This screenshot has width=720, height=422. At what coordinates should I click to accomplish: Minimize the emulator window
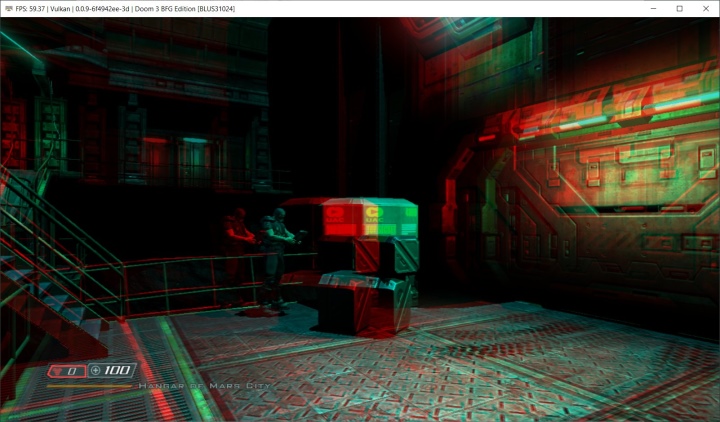pyautogui.click(x=651, y=8)
